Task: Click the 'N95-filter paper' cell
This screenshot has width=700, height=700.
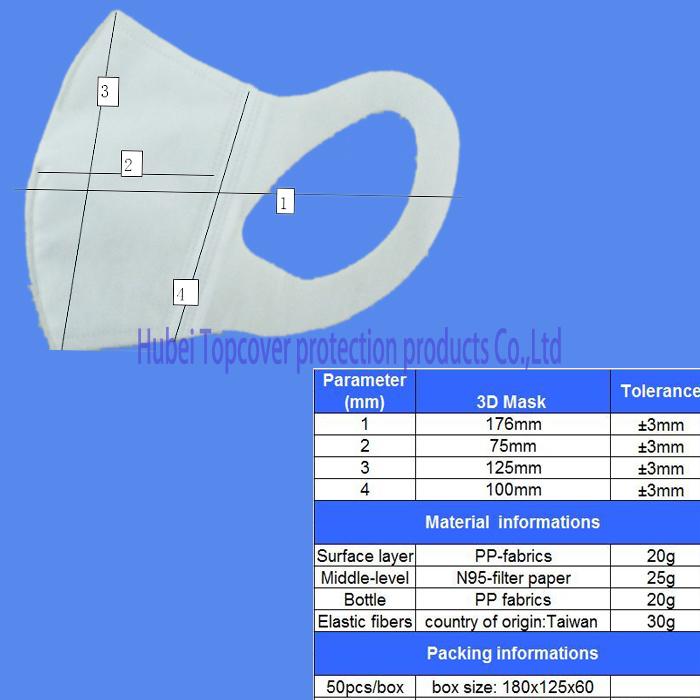Action: point(512,577)
